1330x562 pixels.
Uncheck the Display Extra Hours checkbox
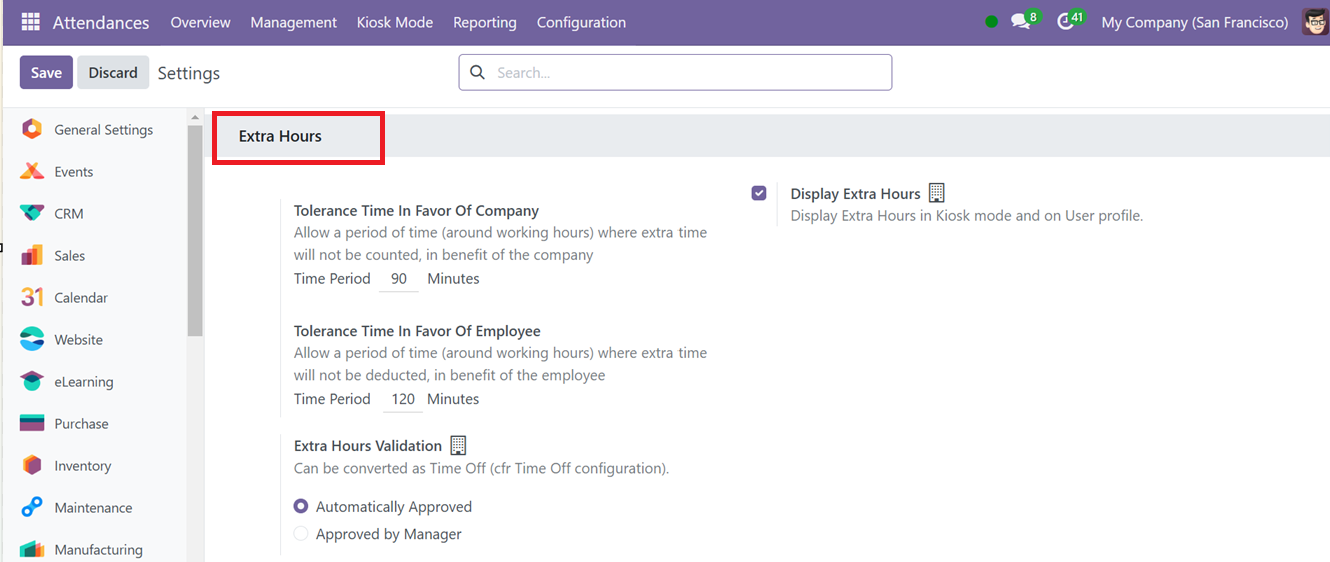pos(759,193)
